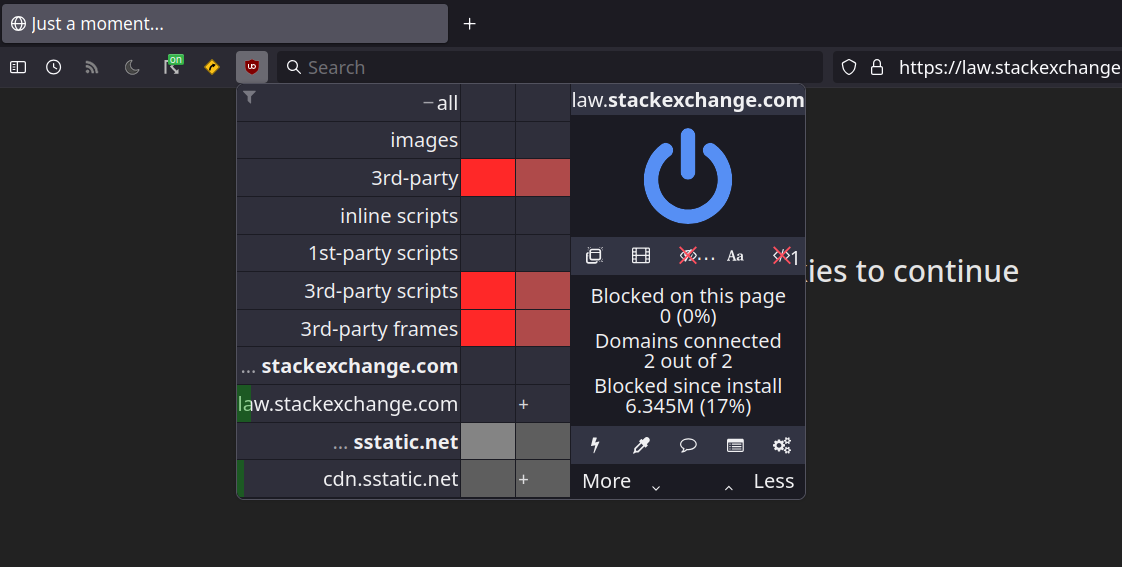This screenshot has height=567, width=1122.
Task: Click 'Blocked since install 6.345M (17%)' text
Action: point(688,396)
